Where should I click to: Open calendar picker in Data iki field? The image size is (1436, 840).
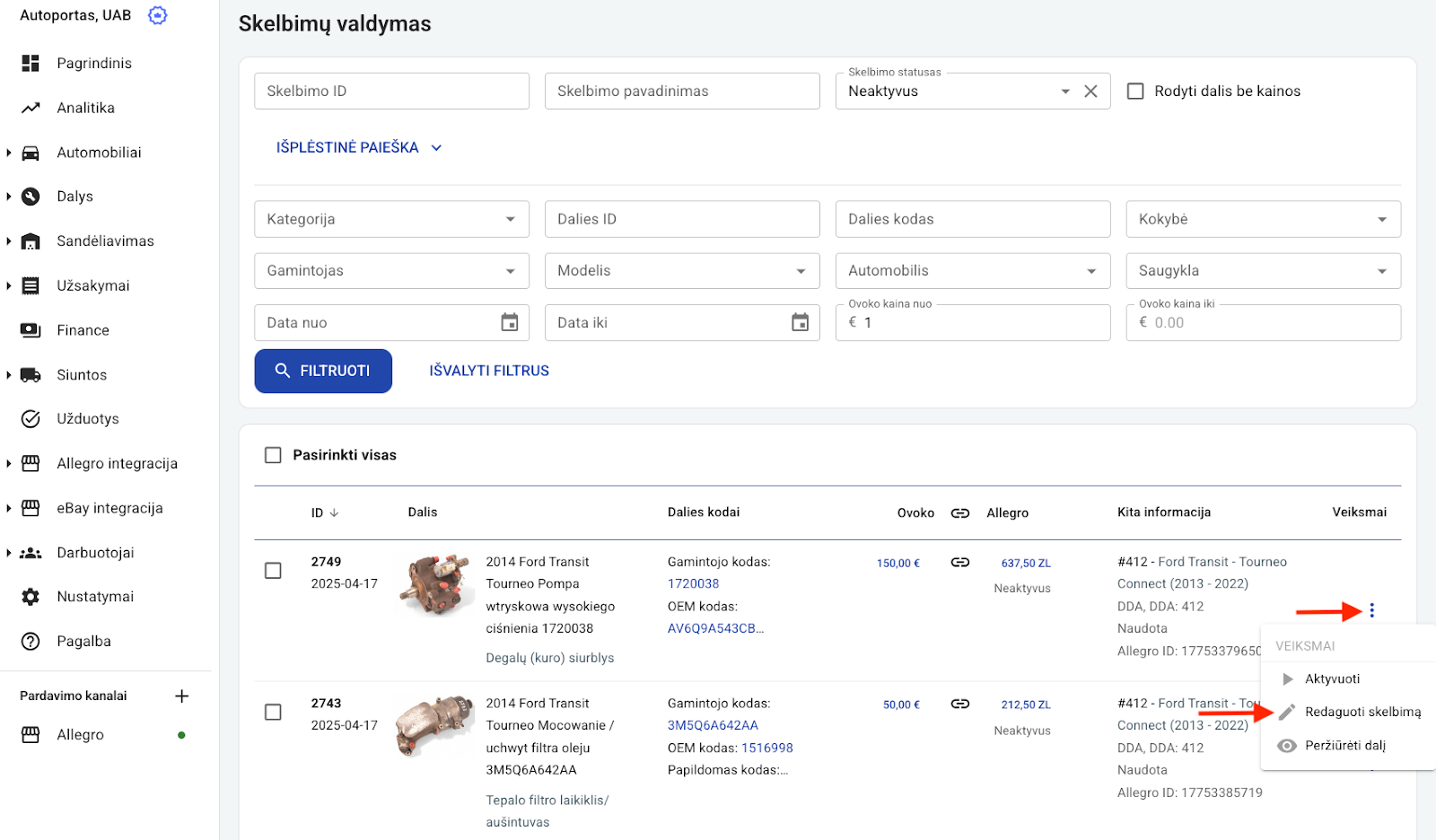click(x=800, y=322)
